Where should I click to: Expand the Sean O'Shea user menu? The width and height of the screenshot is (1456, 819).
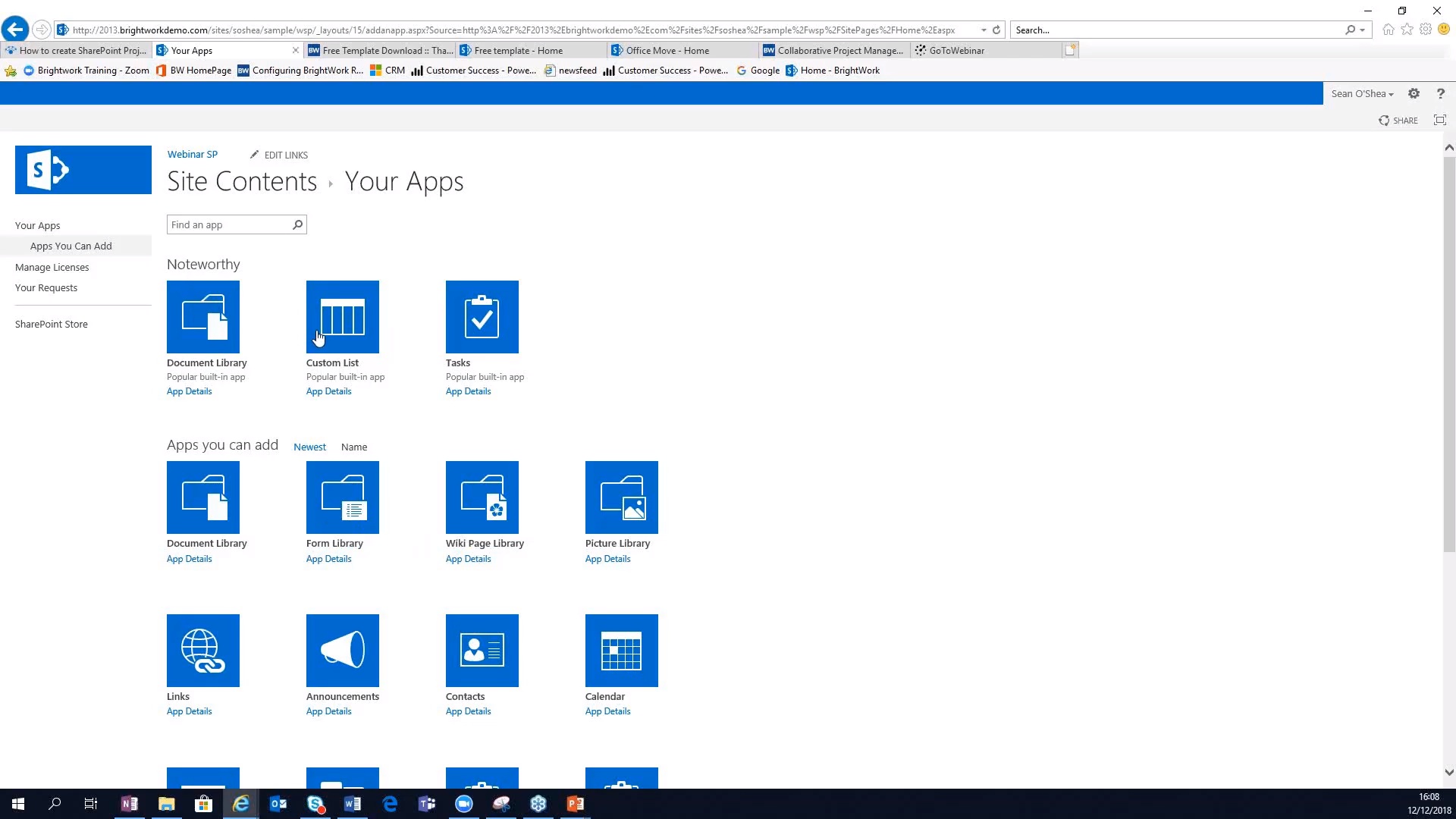1362,94
